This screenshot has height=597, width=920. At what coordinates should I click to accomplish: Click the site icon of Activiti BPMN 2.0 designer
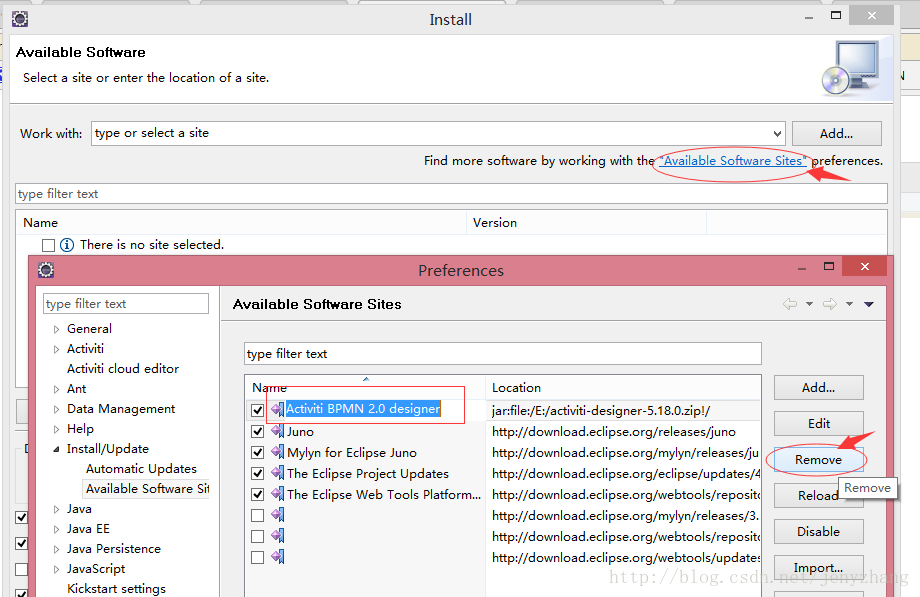point(278,409)
